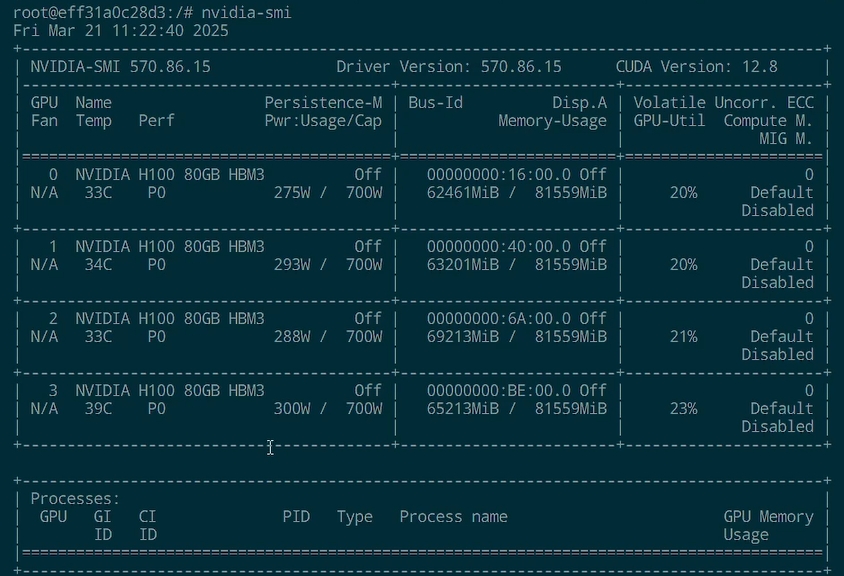This screenshot has width=844, height=576.
Task: Click the 293W power usage value
Action: click(292, 265)
